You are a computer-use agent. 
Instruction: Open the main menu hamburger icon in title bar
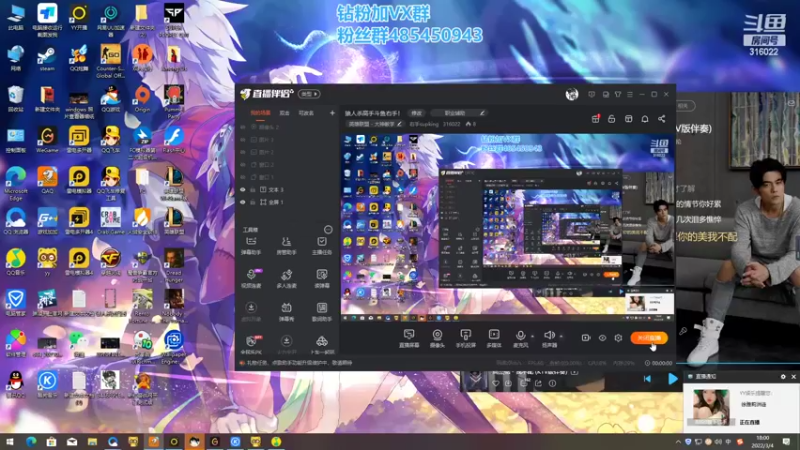click(630, 94)
